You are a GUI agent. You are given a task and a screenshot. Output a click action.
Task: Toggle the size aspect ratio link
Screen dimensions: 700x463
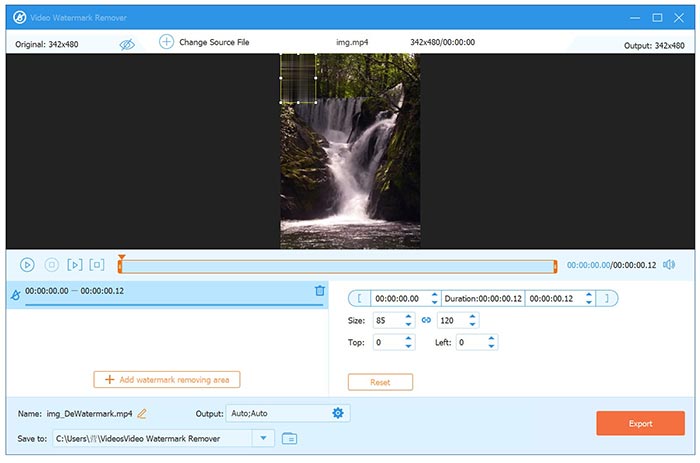[x=425, y=321]
